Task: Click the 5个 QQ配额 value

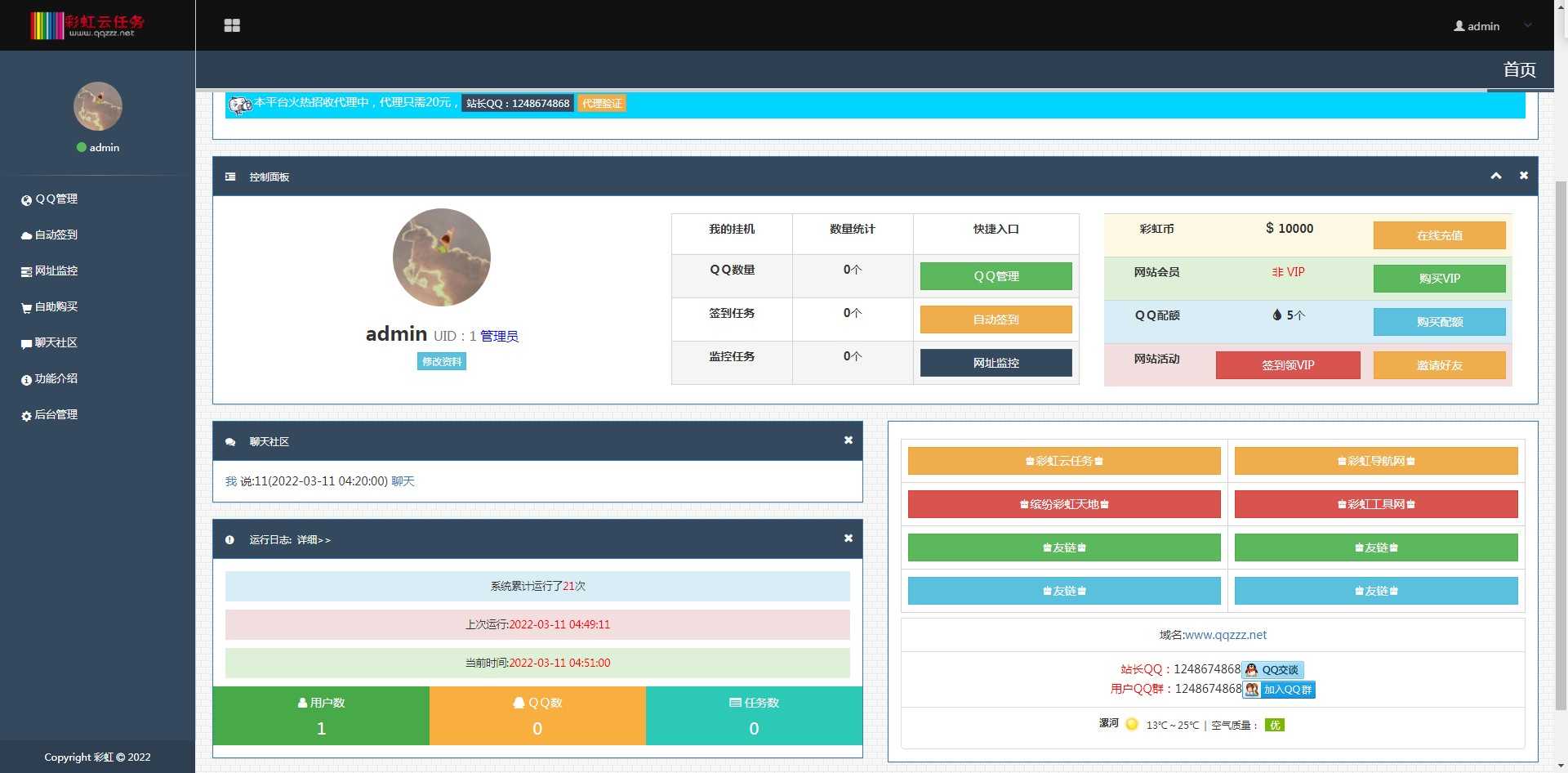Action: coord(1289,315)
